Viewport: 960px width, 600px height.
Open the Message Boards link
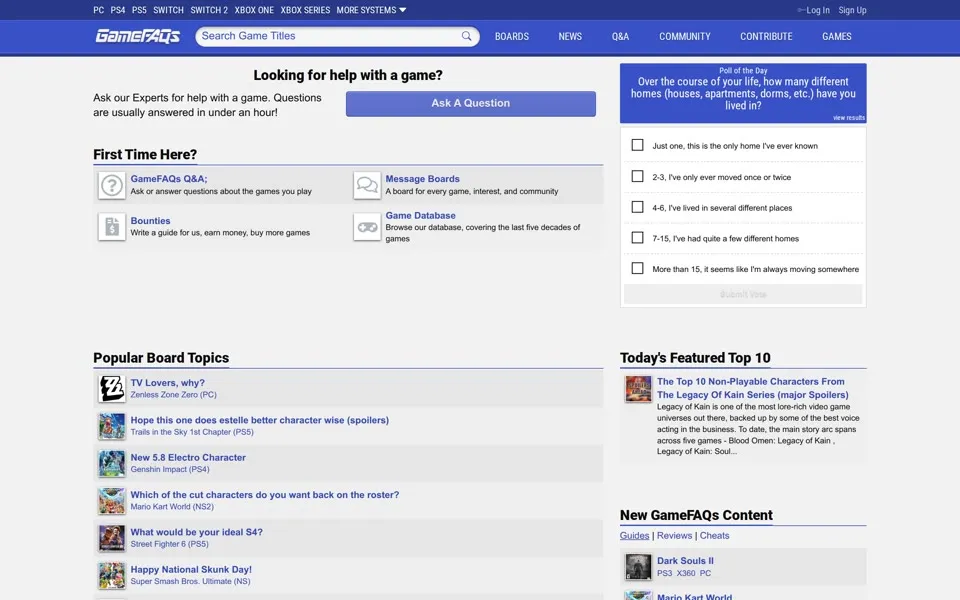pyautogui.click(x=422, y=179)
